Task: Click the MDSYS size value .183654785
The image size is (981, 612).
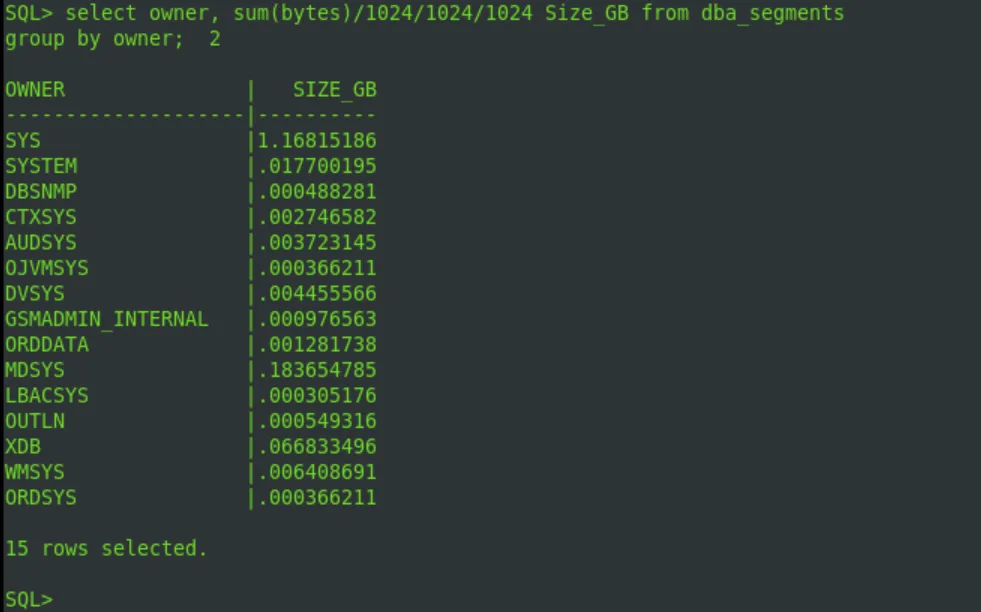Action: pos(318,370)
